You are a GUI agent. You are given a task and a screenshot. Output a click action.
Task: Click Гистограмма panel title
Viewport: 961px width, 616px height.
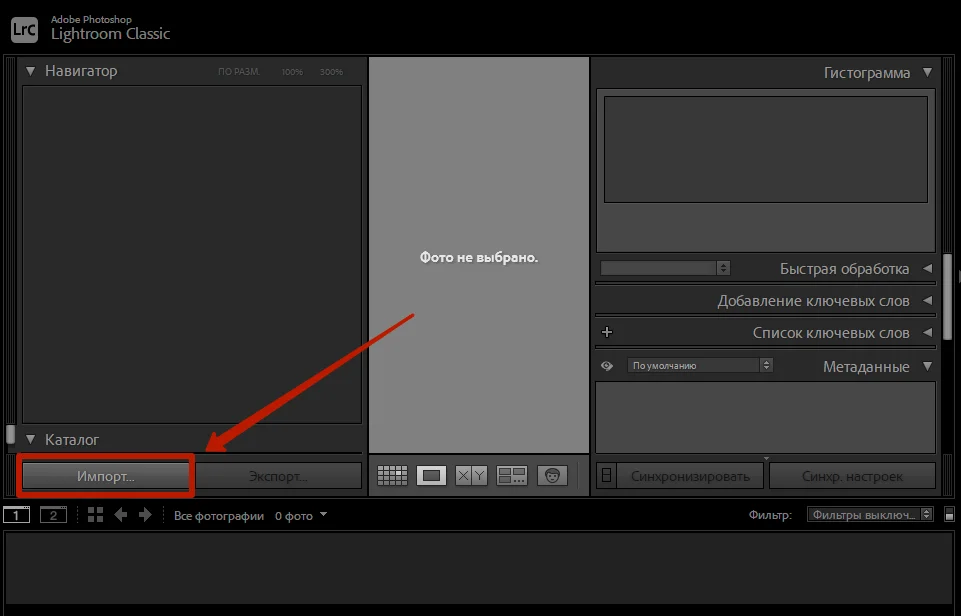(x=867, y=73)
